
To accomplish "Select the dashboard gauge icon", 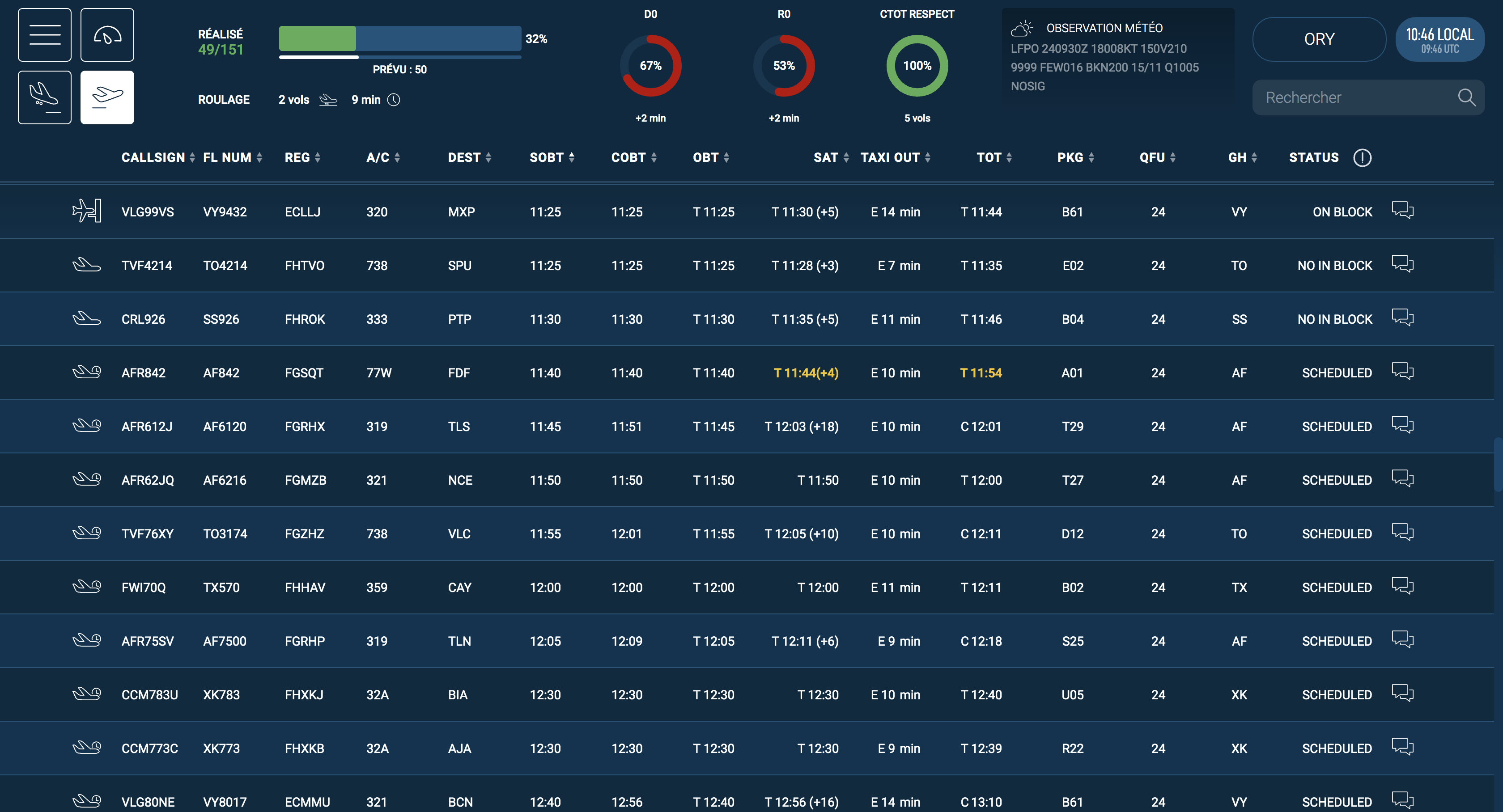I will coord(107,34).
